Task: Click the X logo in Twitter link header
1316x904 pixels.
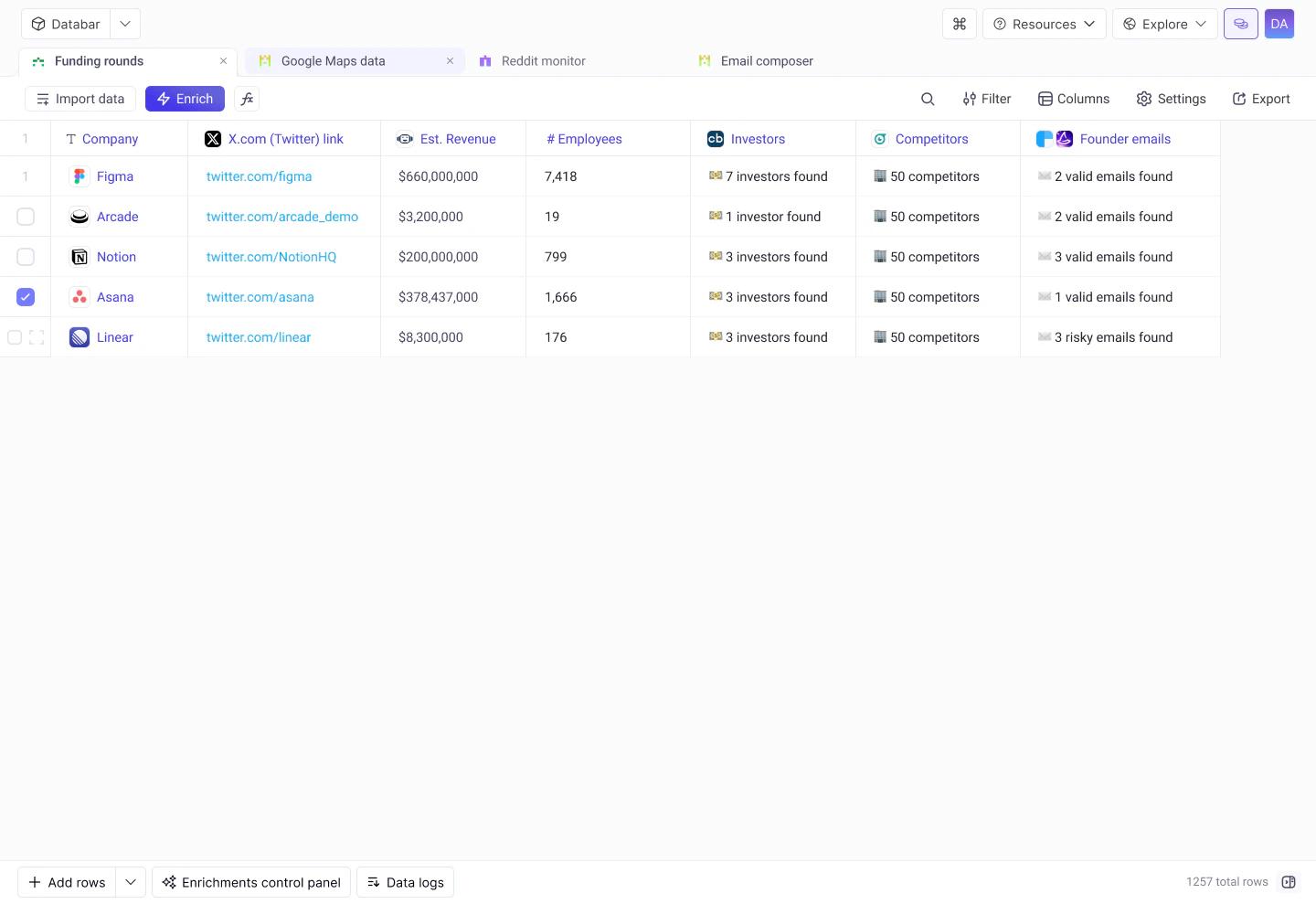Action: click(x=213, y=139)
